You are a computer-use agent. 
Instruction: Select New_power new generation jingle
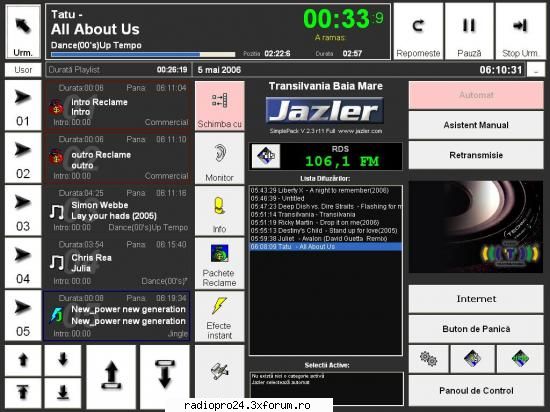[118, 316]
